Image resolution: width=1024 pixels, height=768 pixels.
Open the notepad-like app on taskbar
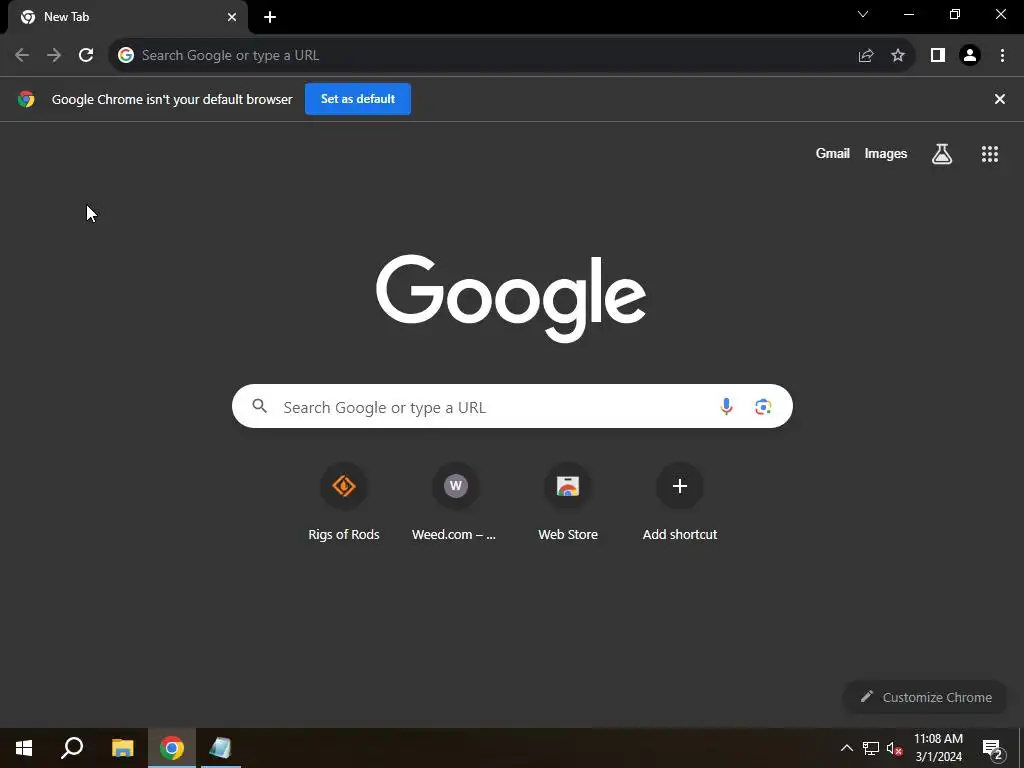[220, 748]
